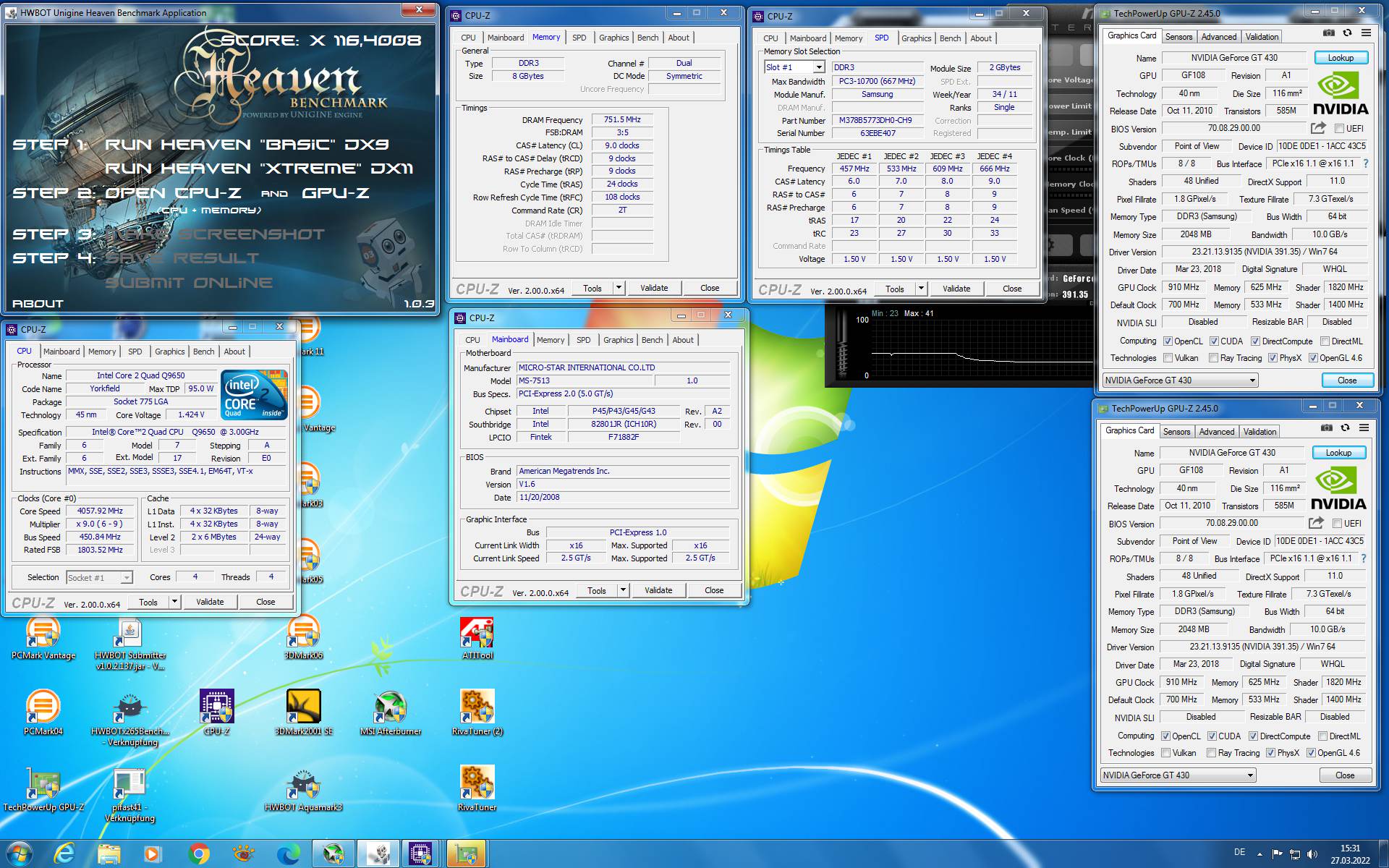Show hidden tray icons arrow
The image size is (1389, 868).
coord(1260,854)
